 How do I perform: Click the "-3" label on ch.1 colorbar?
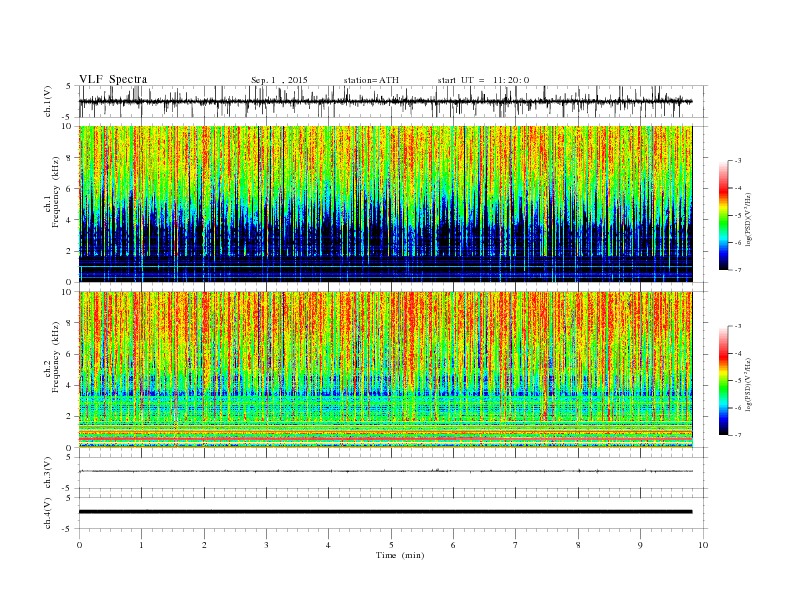click(737, 161)
